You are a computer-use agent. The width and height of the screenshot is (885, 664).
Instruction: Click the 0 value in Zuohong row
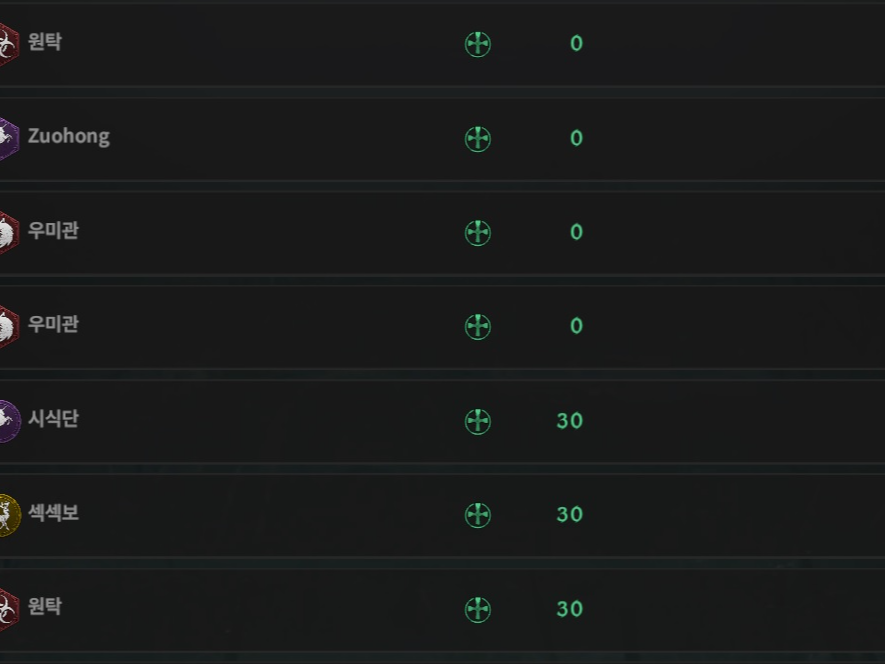[x=576, y=138]
